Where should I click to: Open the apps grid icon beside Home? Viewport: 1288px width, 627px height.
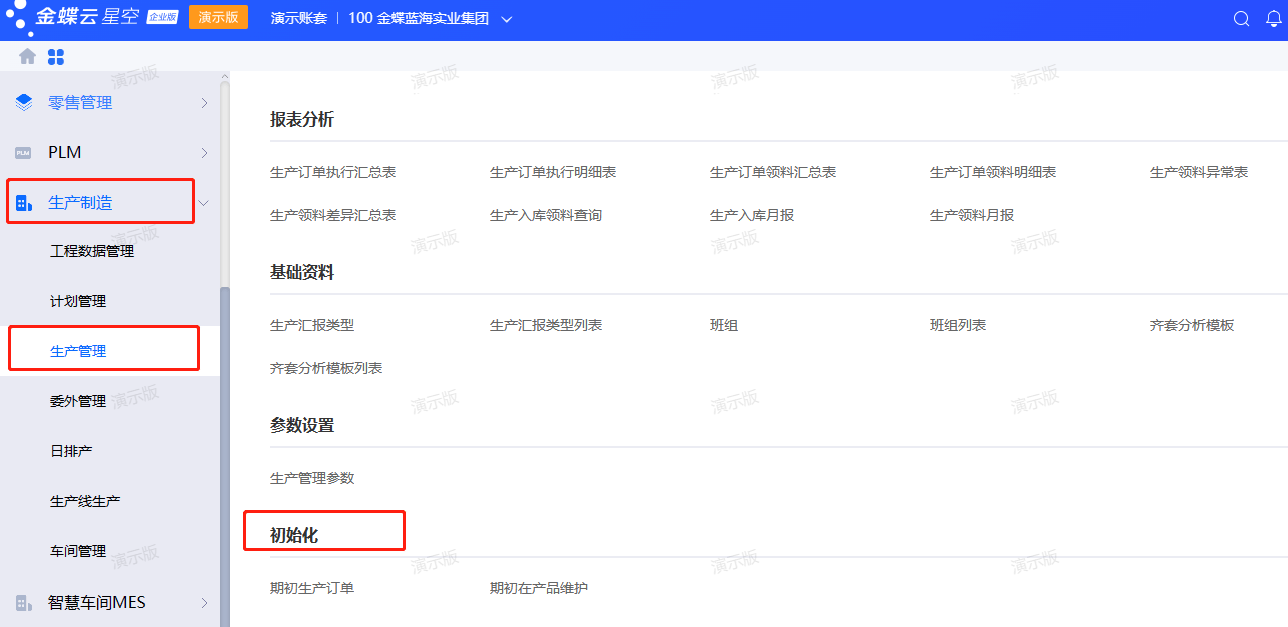point(56,56)
